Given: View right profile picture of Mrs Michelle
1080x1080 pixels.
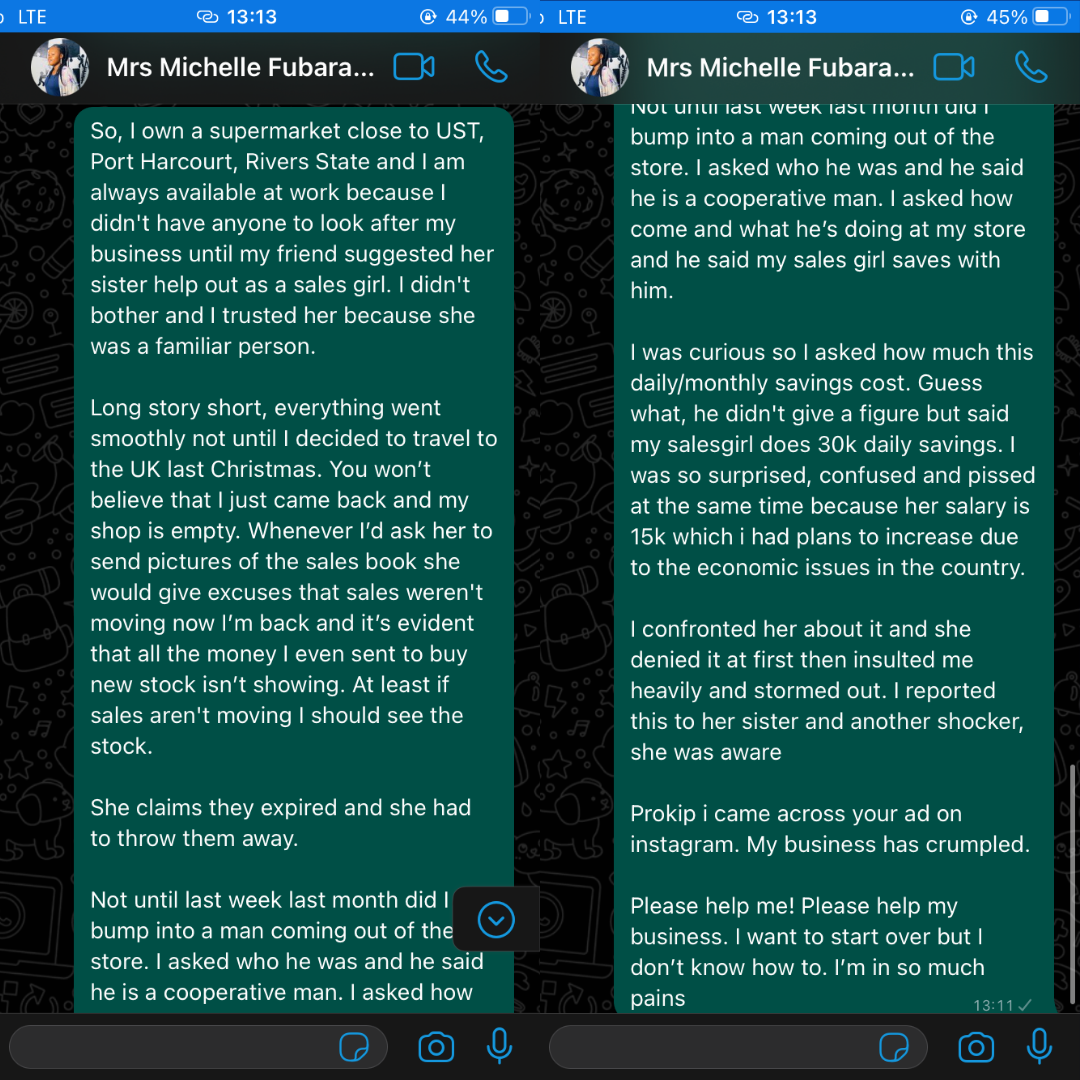Looking at the screenshot, I should [600, 68].
